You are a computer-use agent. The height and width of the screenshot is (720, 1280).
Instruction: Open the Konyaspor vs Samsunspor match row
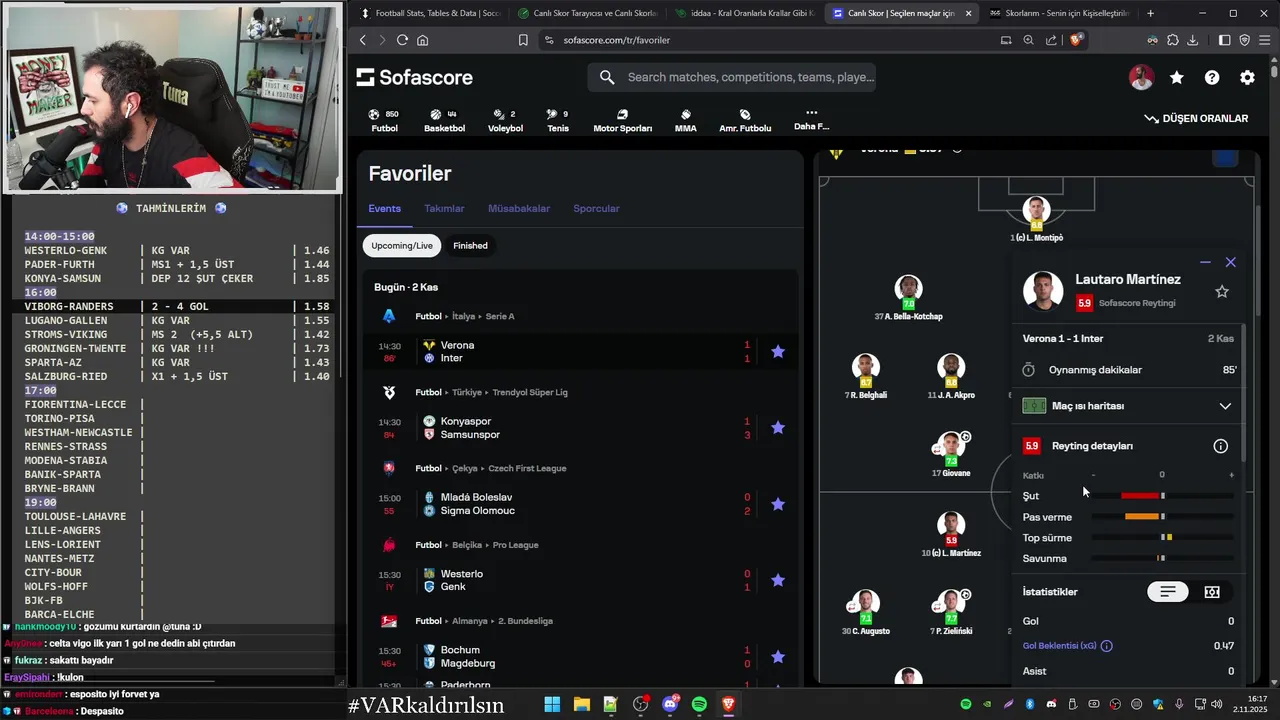pyautogui.click(x=581, y=428)
